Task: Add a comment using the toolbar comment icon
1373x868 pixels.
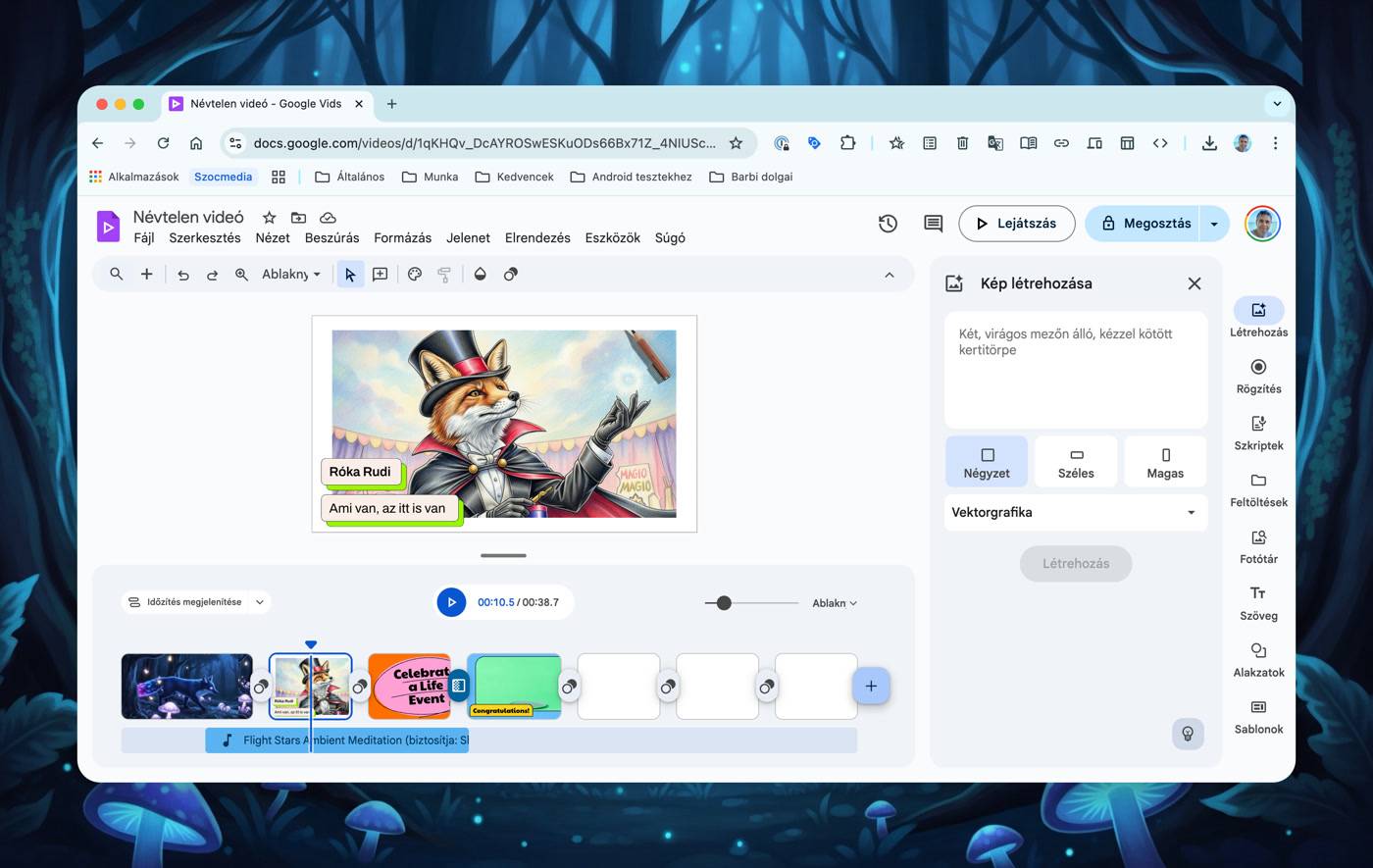Action: click(380, 275)
